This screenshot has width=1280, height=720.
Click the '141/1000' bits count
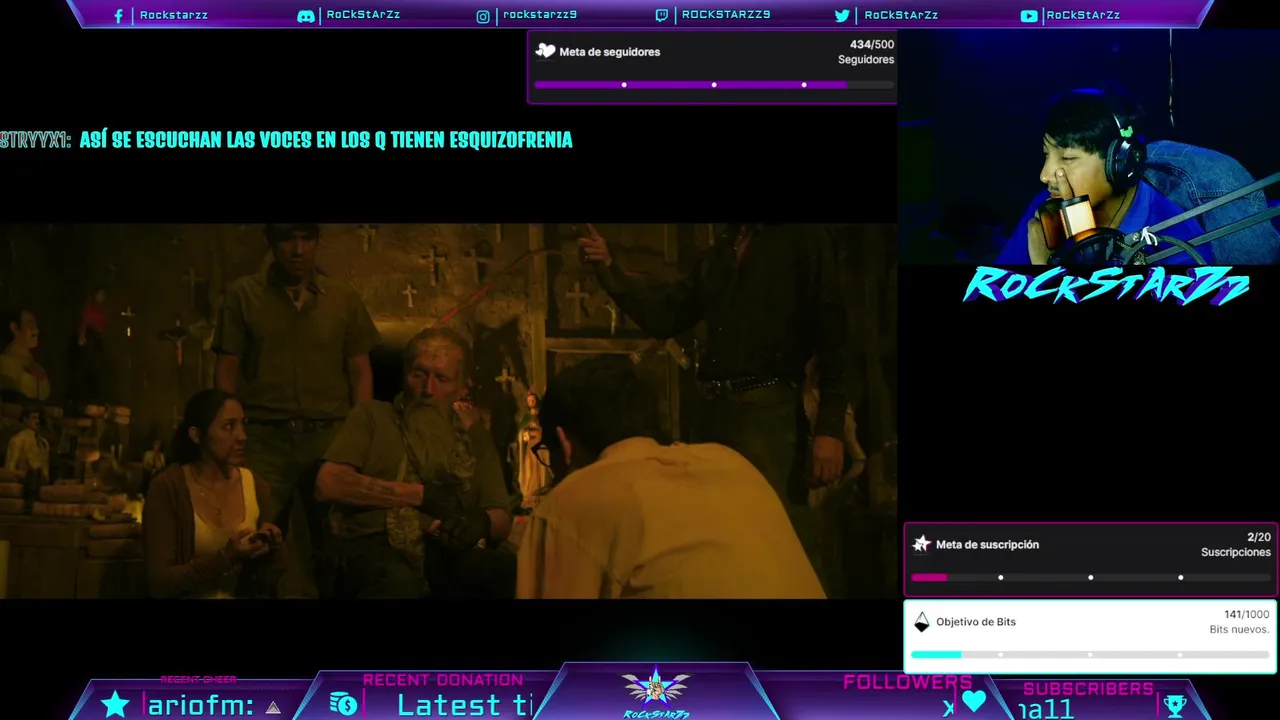[x=1247, y=615]
